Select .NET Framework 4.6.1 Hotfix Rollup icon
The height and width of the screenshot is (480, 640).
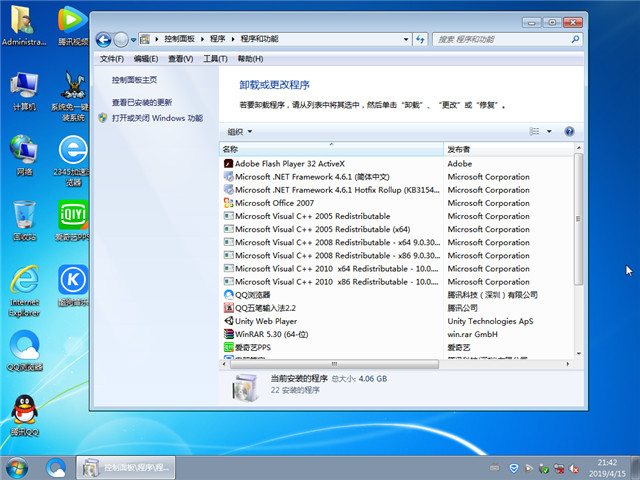[229, 190]
